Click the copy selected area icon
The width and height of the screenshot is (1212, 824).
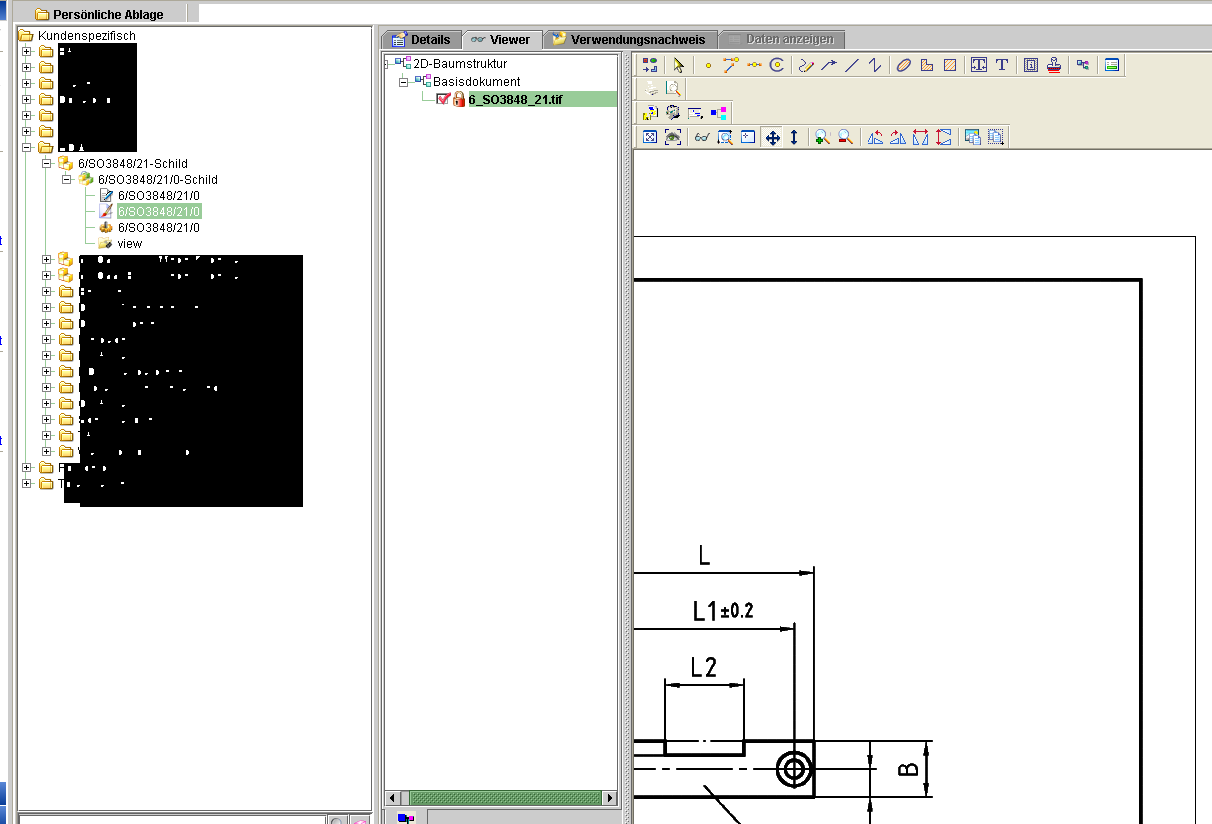996,137
